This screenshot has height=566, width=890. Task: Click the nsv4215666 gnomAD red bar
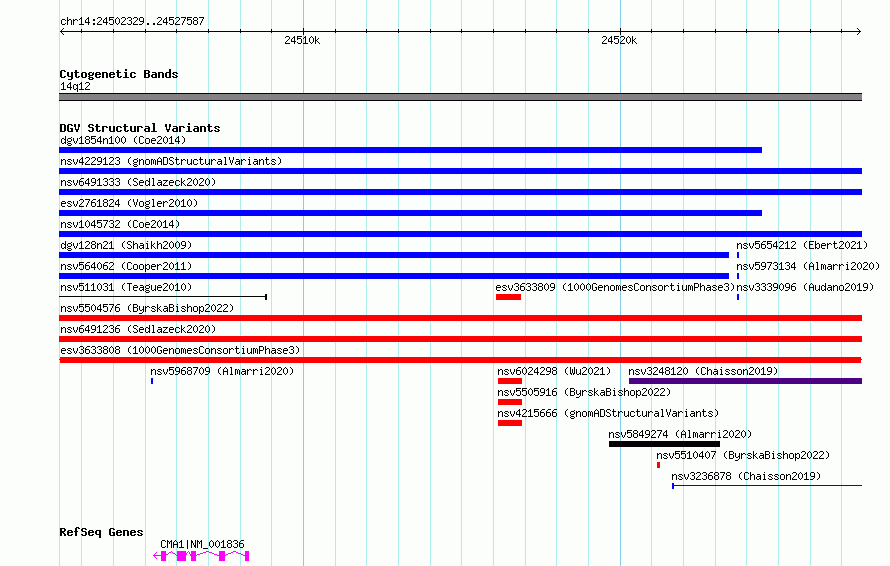pos(510,423)
